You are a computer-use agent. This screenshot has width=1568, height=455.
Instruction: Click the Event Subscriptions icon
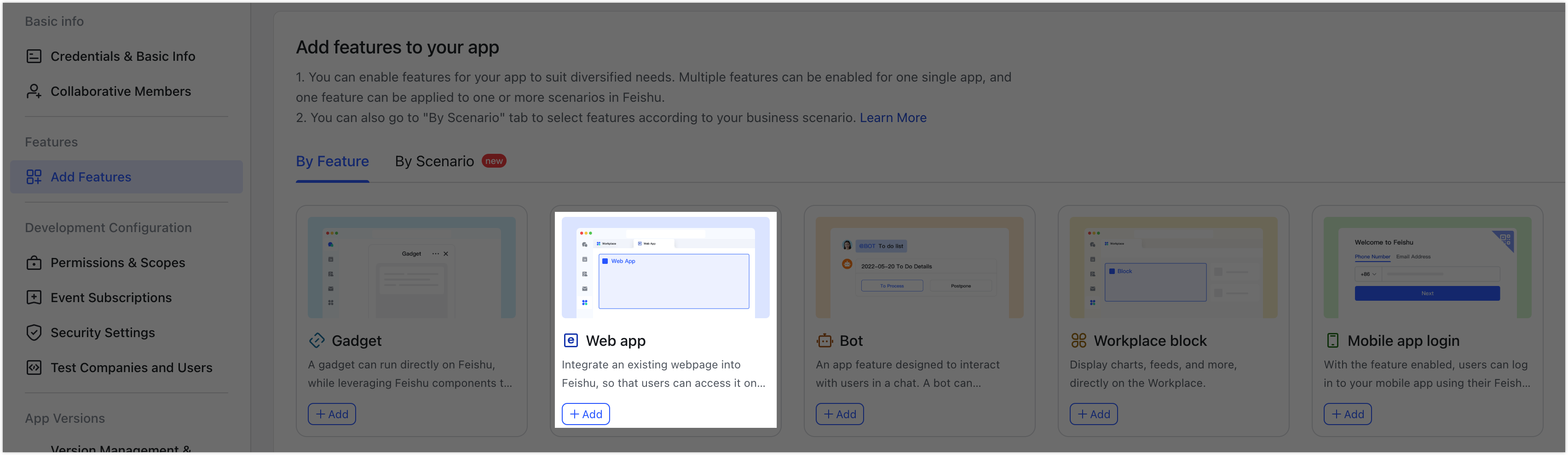pos(34,298)
